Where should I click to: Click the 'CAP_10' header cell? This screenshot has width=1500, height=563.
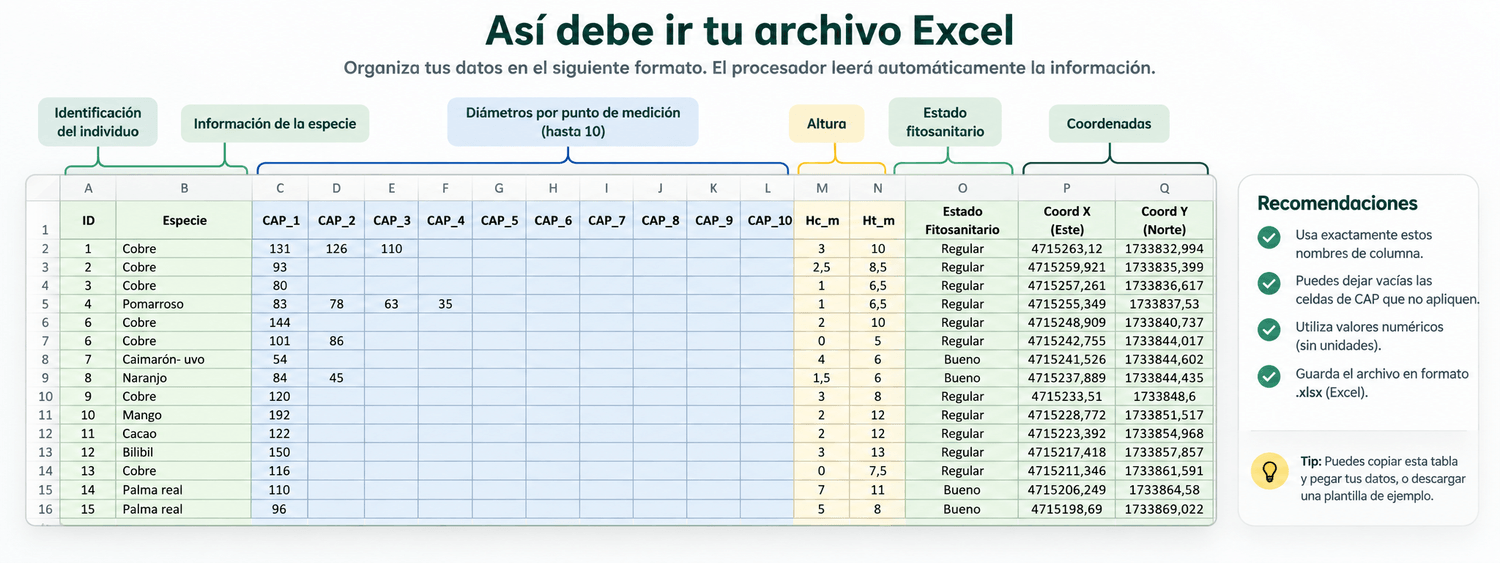(x=768, y=220)
